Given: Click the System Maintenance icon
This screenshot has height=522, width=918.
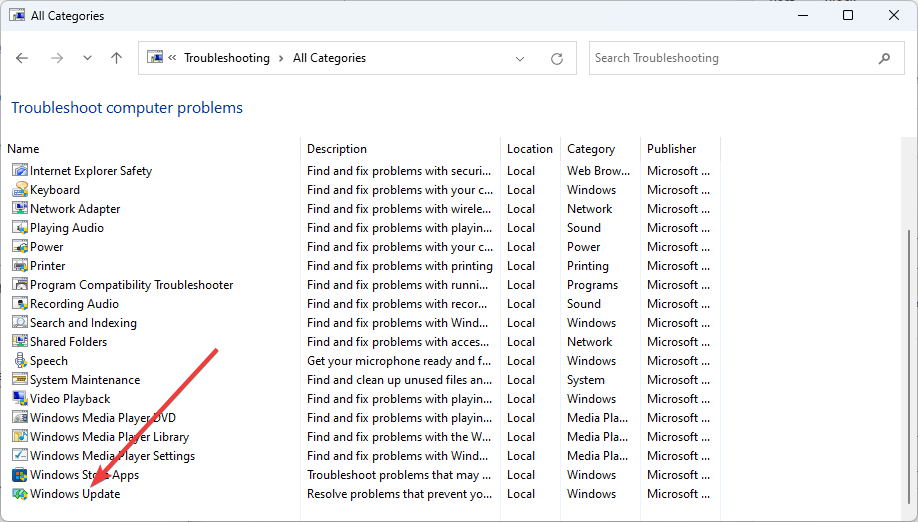Looking at the screenshot, I should [x=20, y=379].
